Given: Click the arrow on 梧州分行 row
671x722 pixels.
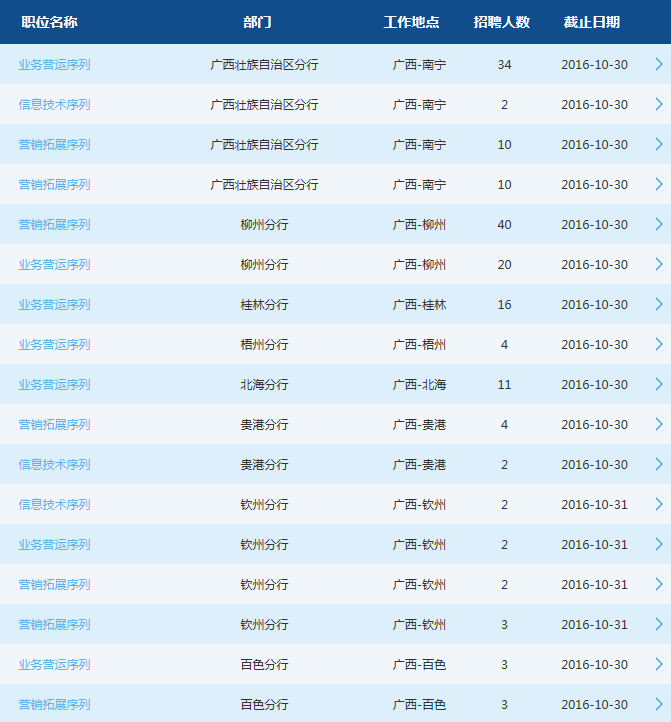Looking at the screenshot, I should click(x=658, y=344).
